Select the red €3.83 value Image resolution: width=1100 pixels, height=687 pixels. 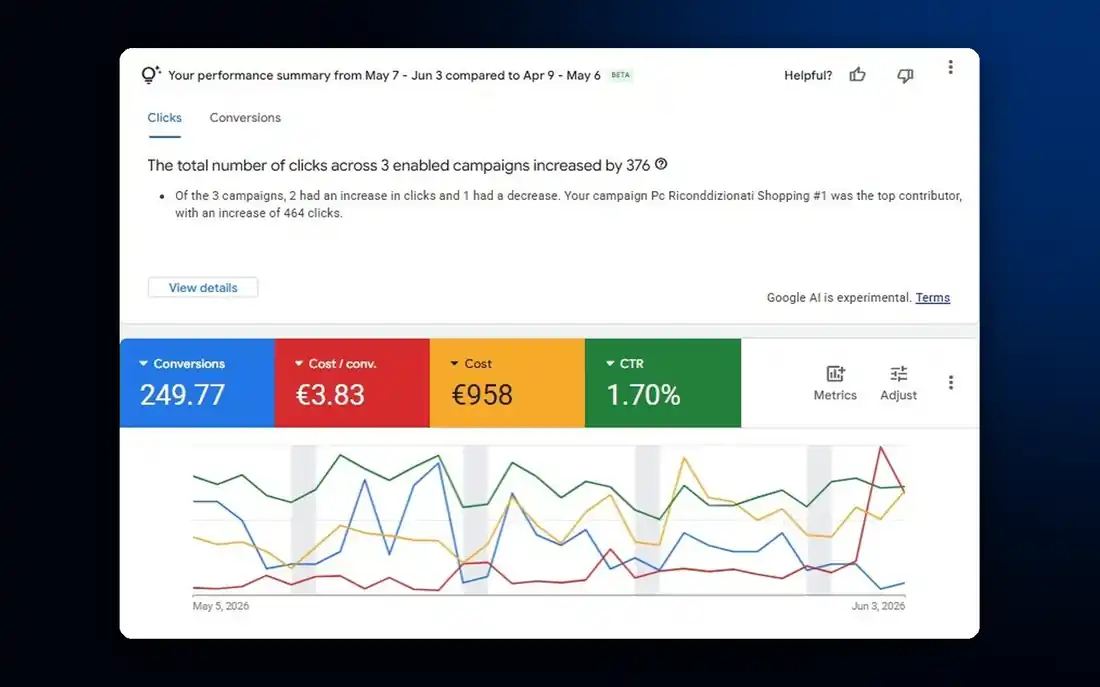330,395
